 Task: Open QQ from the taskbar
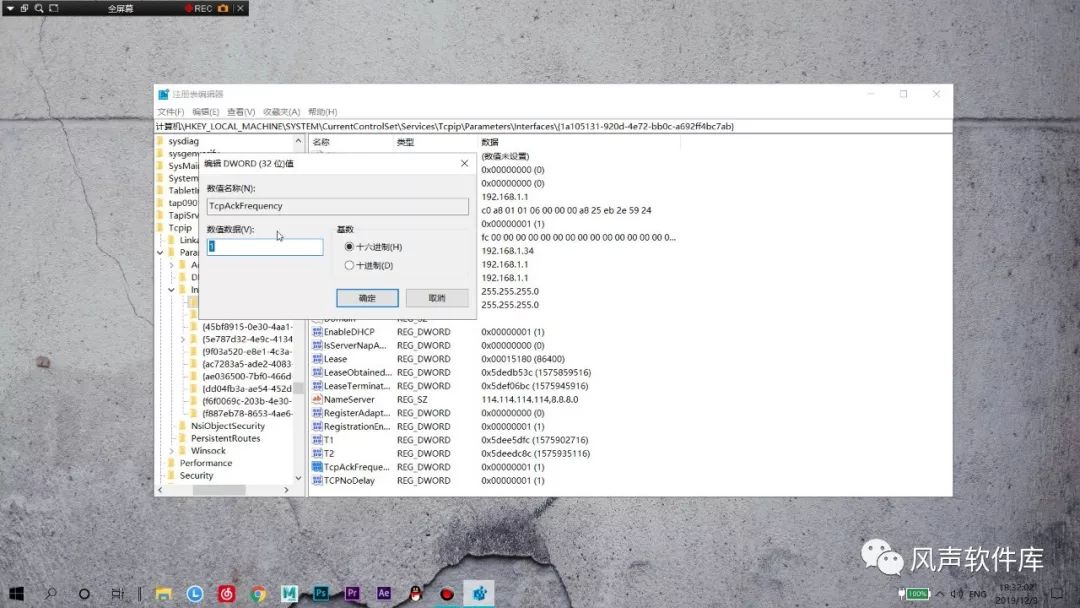pos(414,592)
